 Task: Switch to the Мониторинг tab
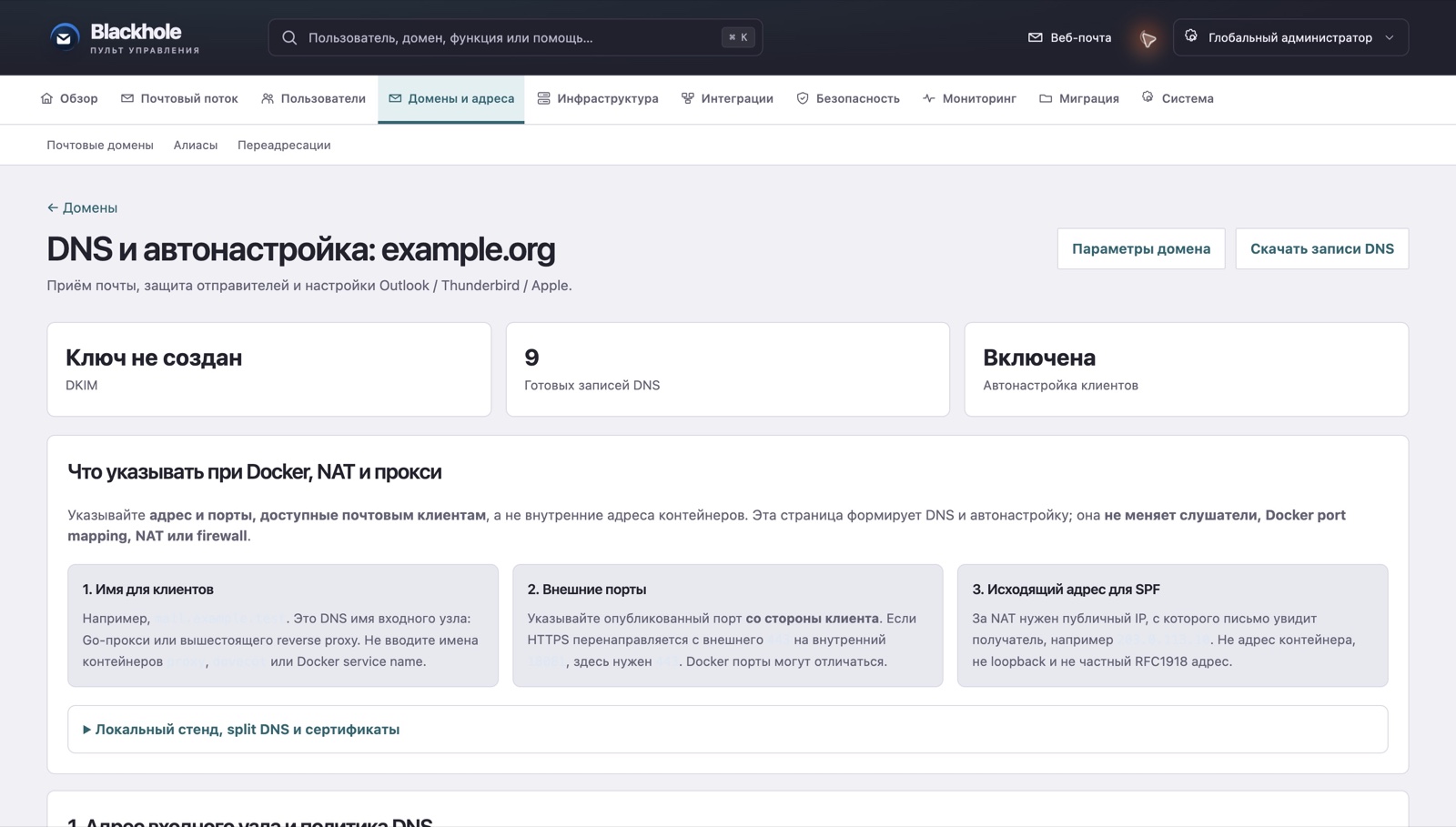pos(969,98)
